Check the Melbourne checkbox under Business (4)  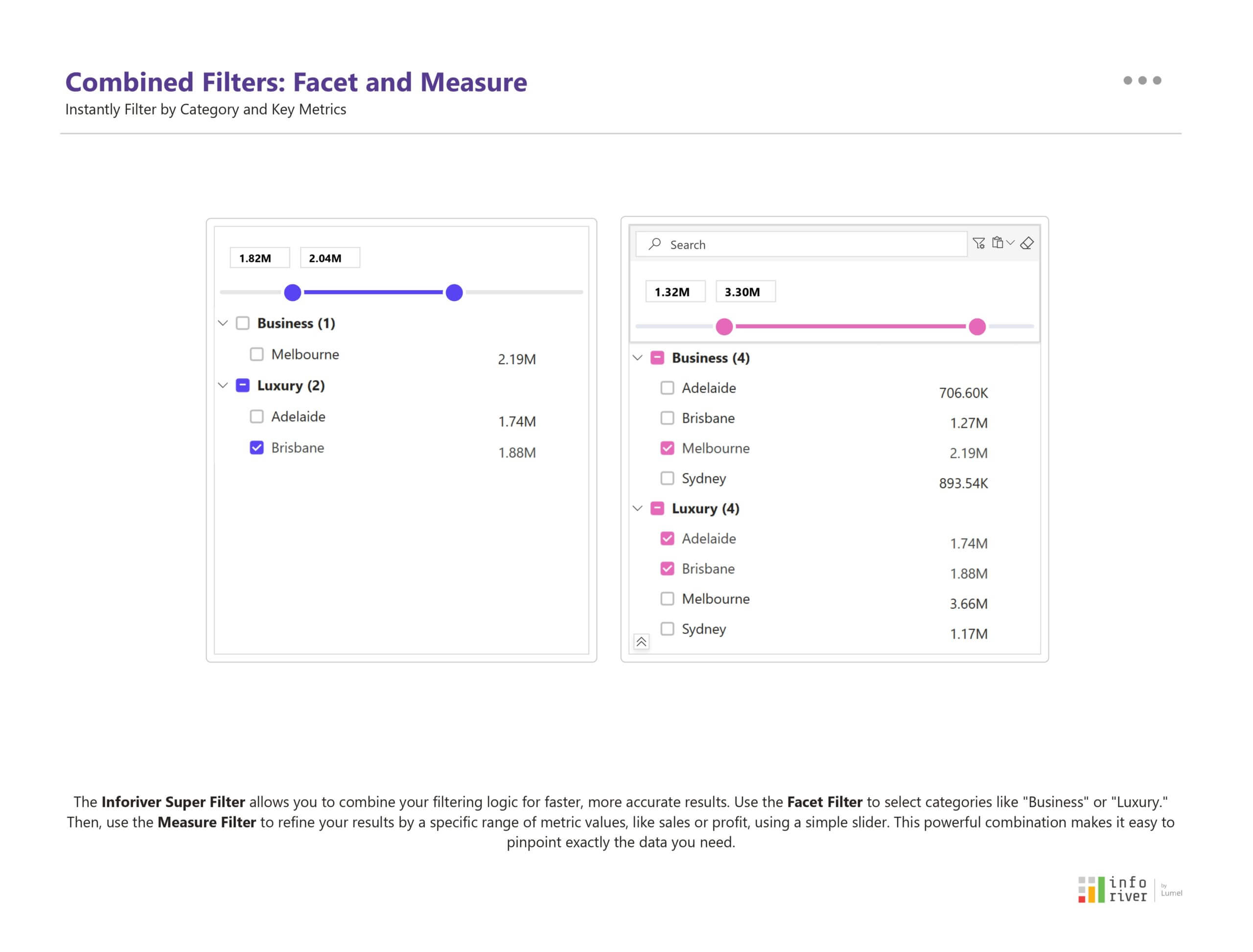point(668,448)
